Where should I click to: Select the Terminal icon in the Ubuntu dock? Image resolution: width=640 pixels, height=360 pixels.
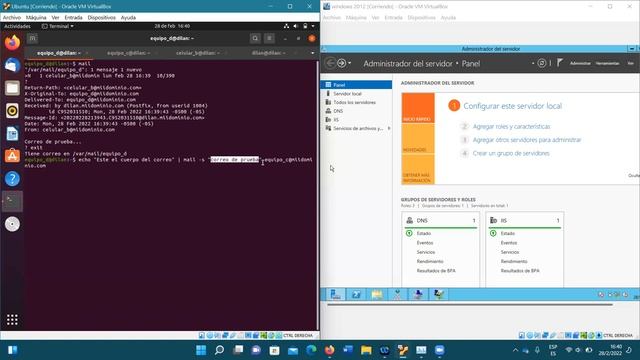coord(12,201)
